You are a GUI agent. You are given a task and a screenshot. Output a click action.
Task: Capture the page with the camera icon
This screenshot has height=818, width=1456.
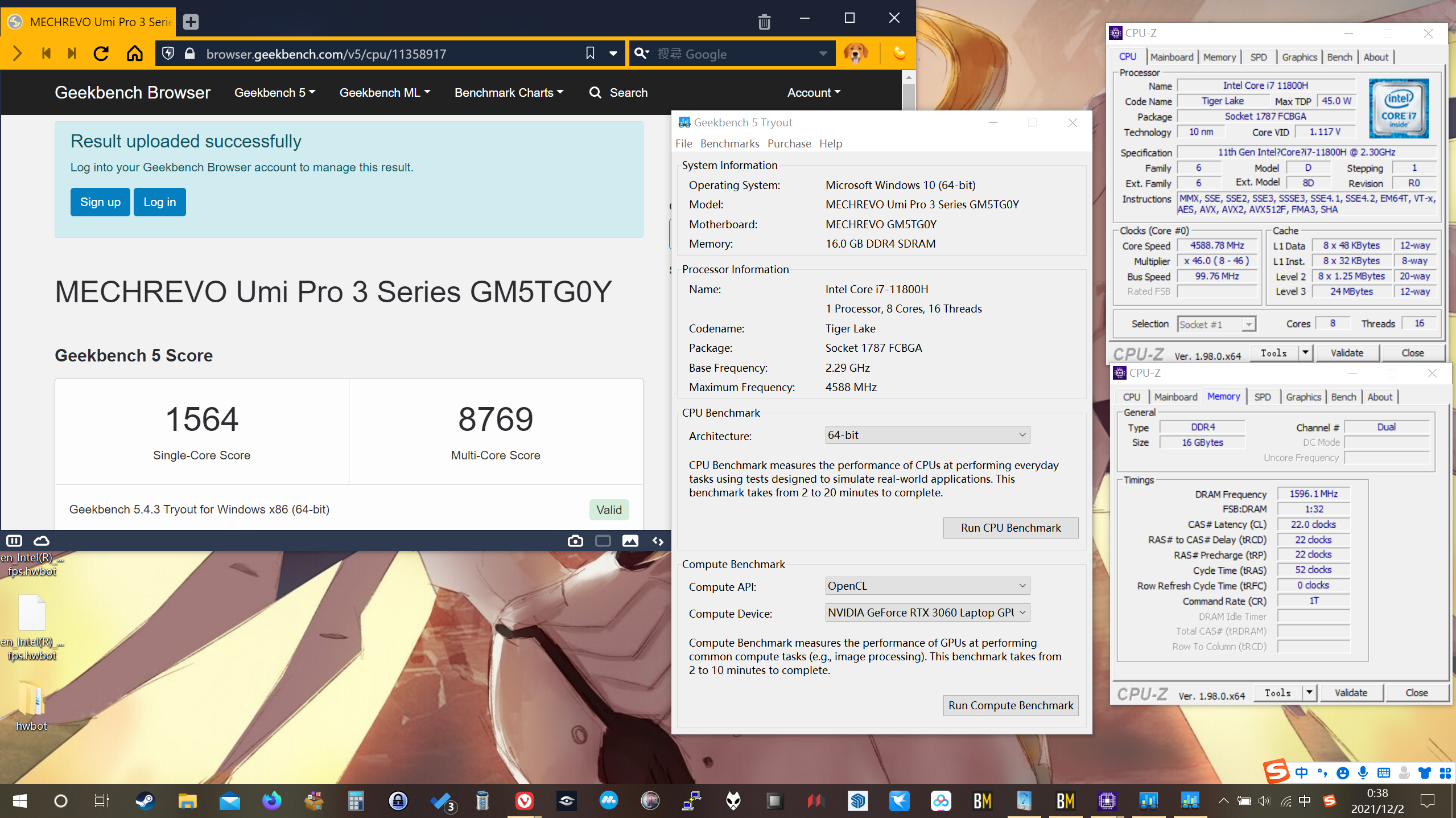pyautogui.click(x=575, y=541)
